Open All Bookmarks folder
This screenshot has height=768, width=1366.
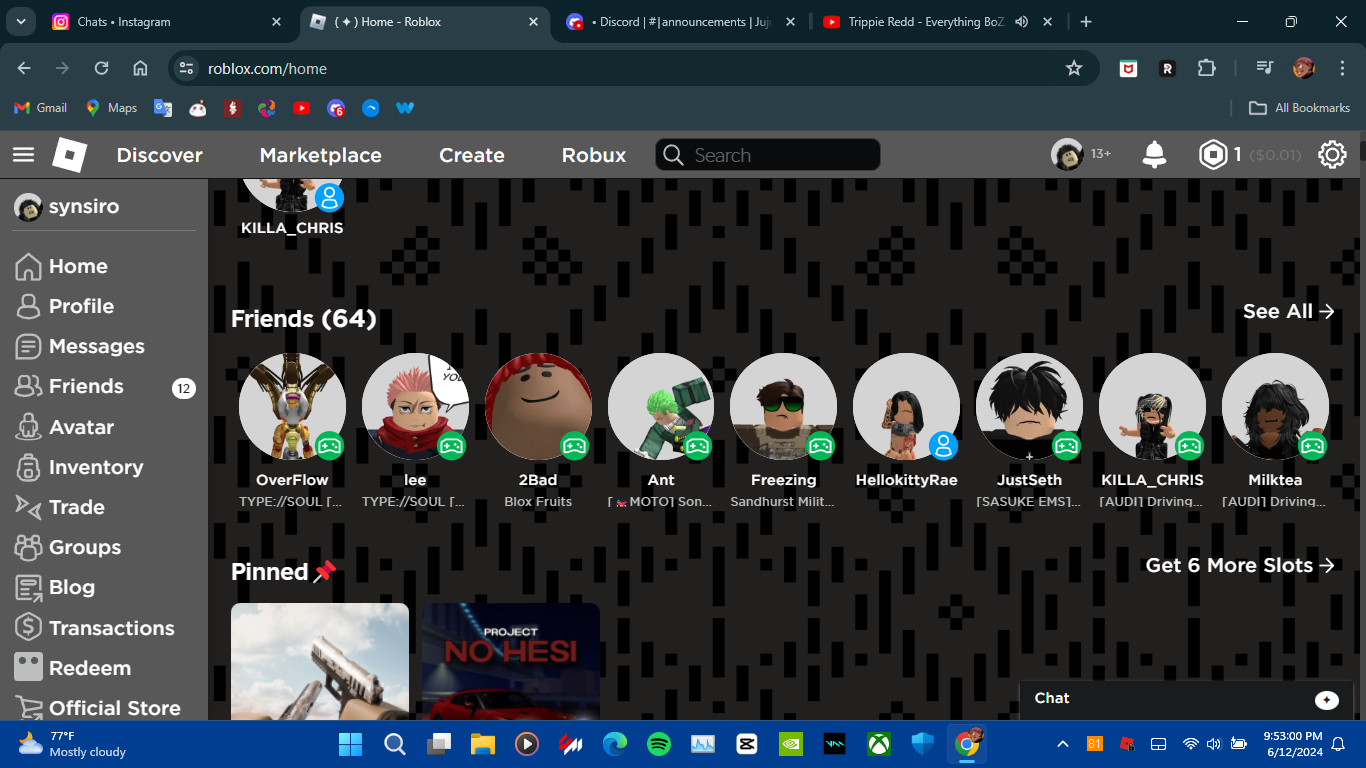point(1299,108)
